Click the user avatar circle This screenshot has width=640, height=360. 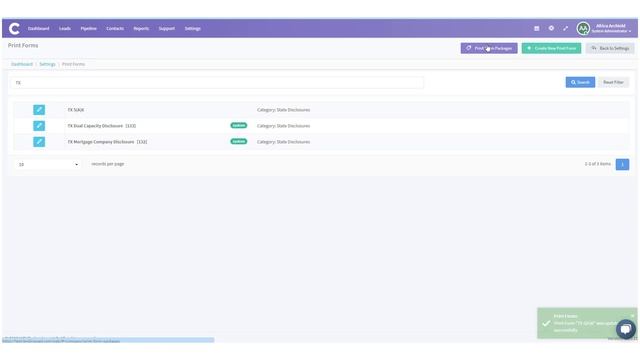pyautogui.click(x=583, y=29)
